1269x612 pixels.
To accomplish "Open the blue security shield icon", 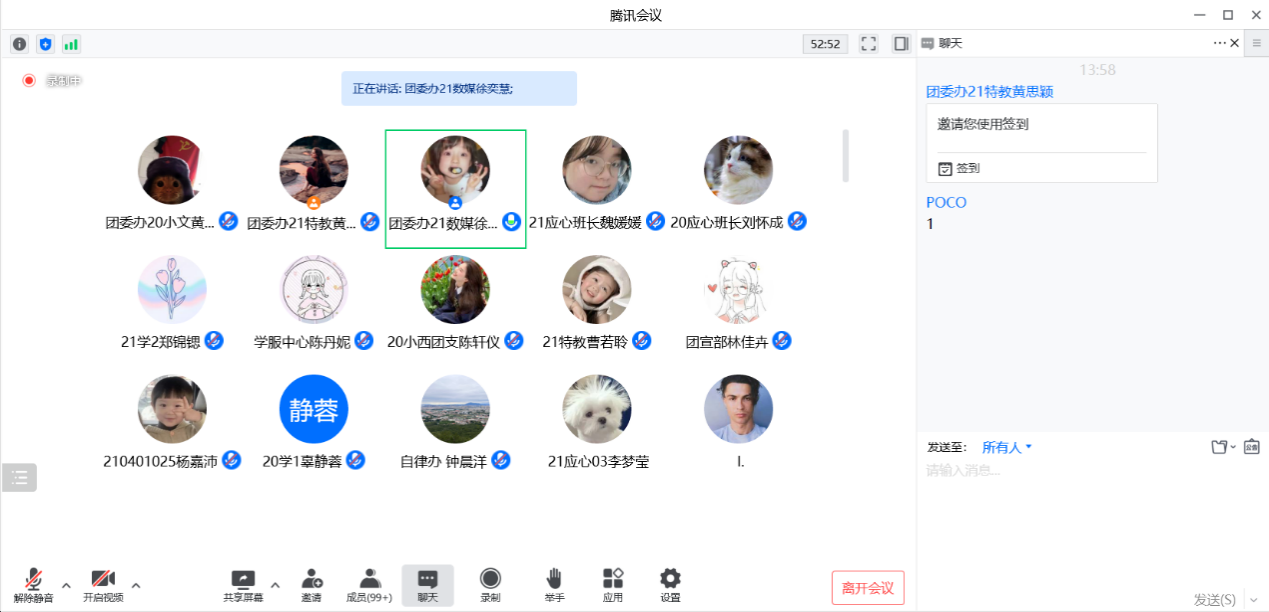I will click(x=45, y=44).
